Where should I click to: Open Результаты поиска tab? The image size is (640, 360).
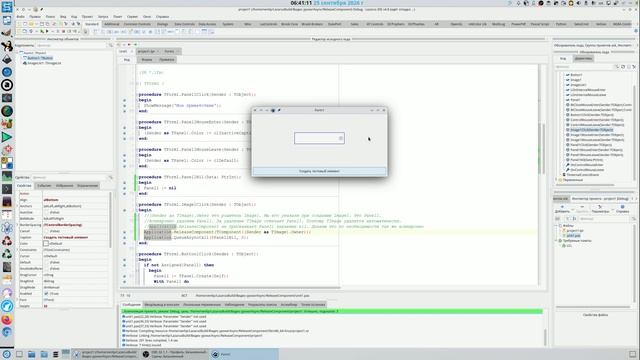[262, 304]
